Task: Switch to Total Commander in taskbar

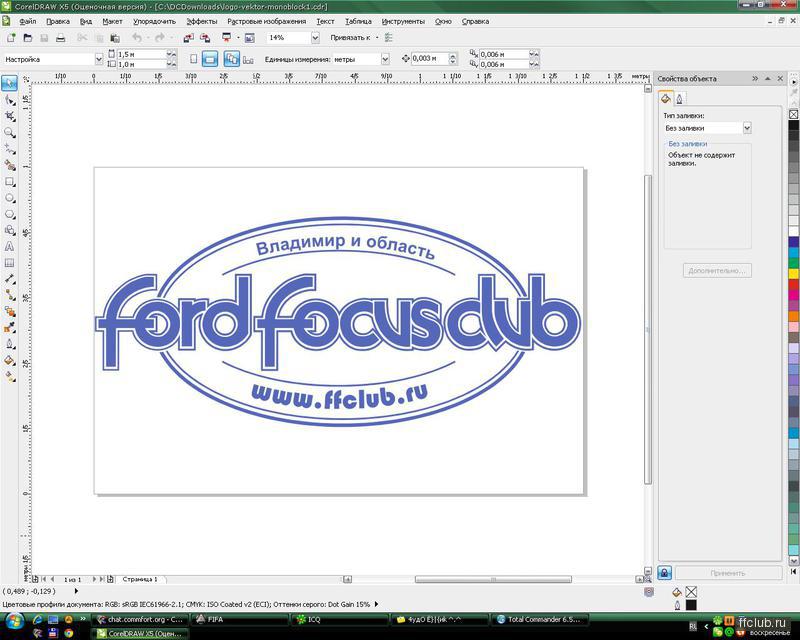Action: tap(540, 619)
